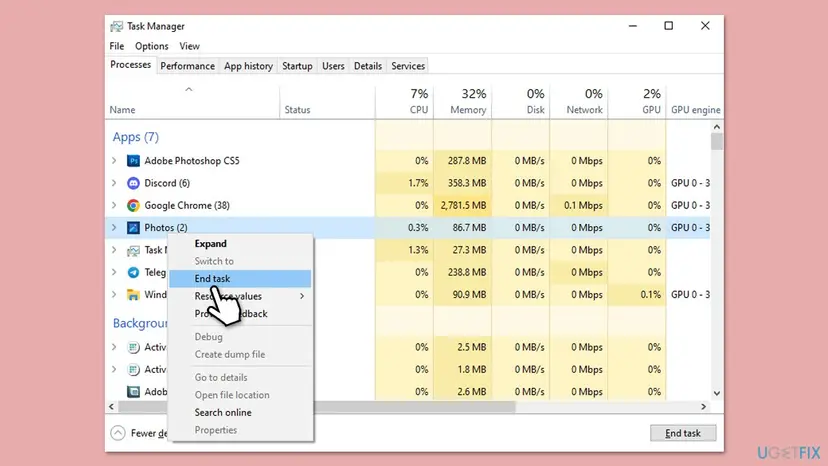Screen dimensions: 828x466
Task: Click the Adobe background process icon
Action: tap(133, 392)
